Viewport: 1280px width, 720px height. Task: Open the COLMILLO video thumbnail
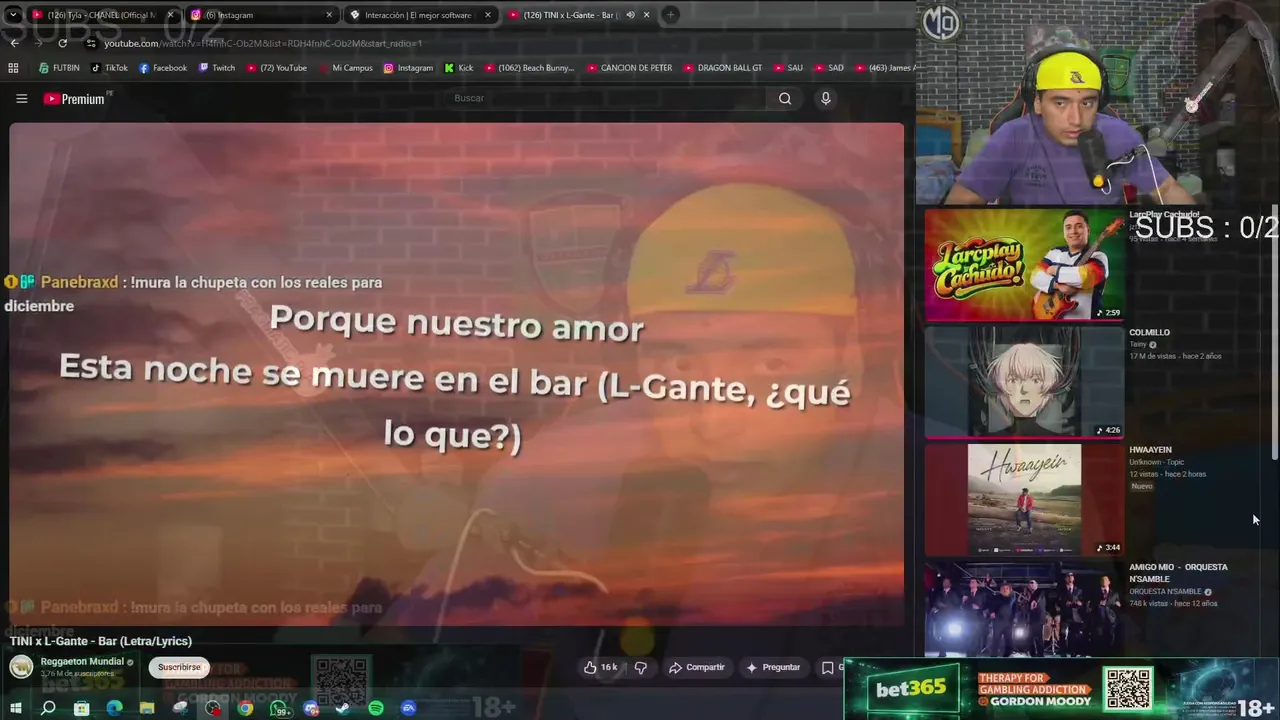[1024, 382]
